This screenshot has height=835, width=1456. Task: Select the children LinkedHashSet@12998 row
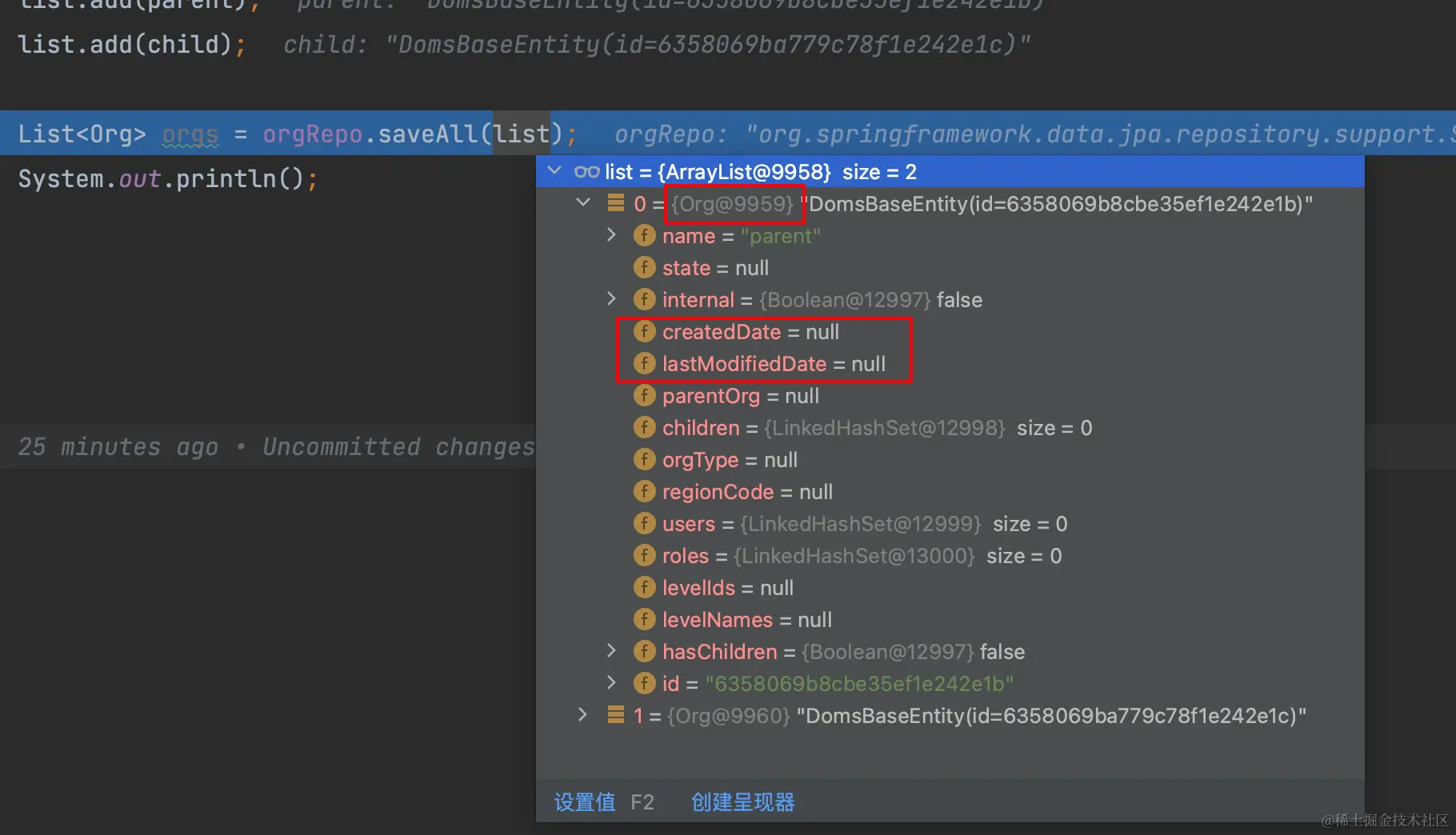point(950,427)
